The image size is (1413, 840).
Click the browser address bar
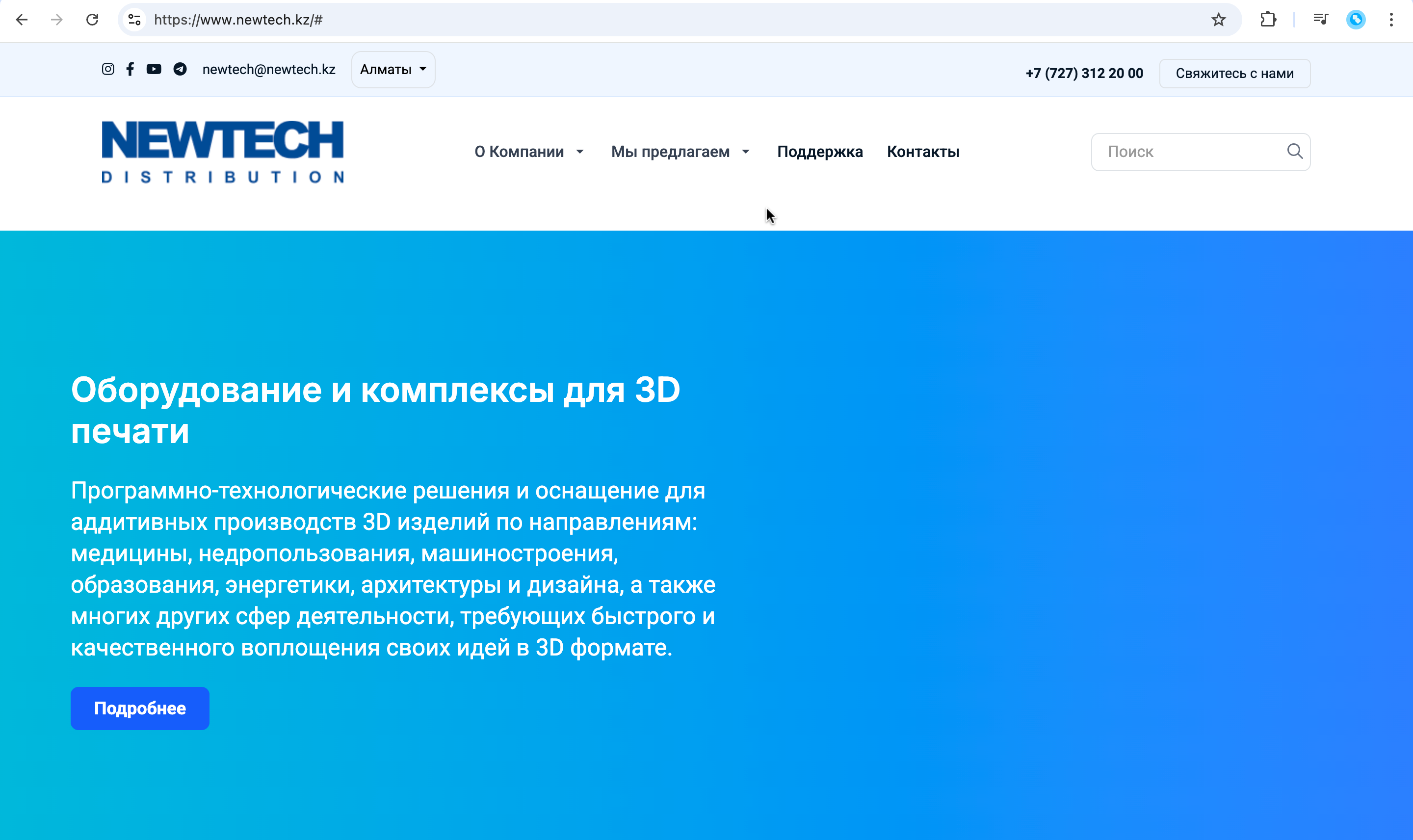pos(396,19)
